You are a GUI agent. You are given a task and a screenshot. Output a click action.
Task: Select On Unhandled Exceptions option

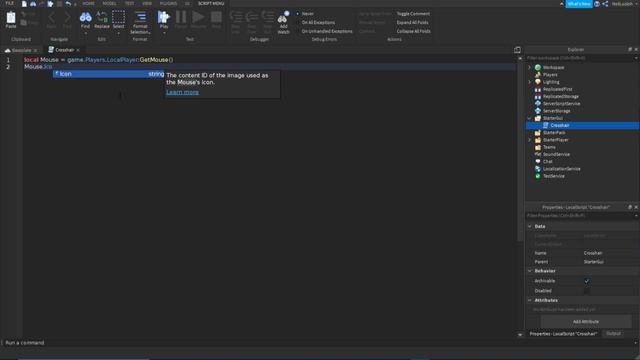coord(324,31)
